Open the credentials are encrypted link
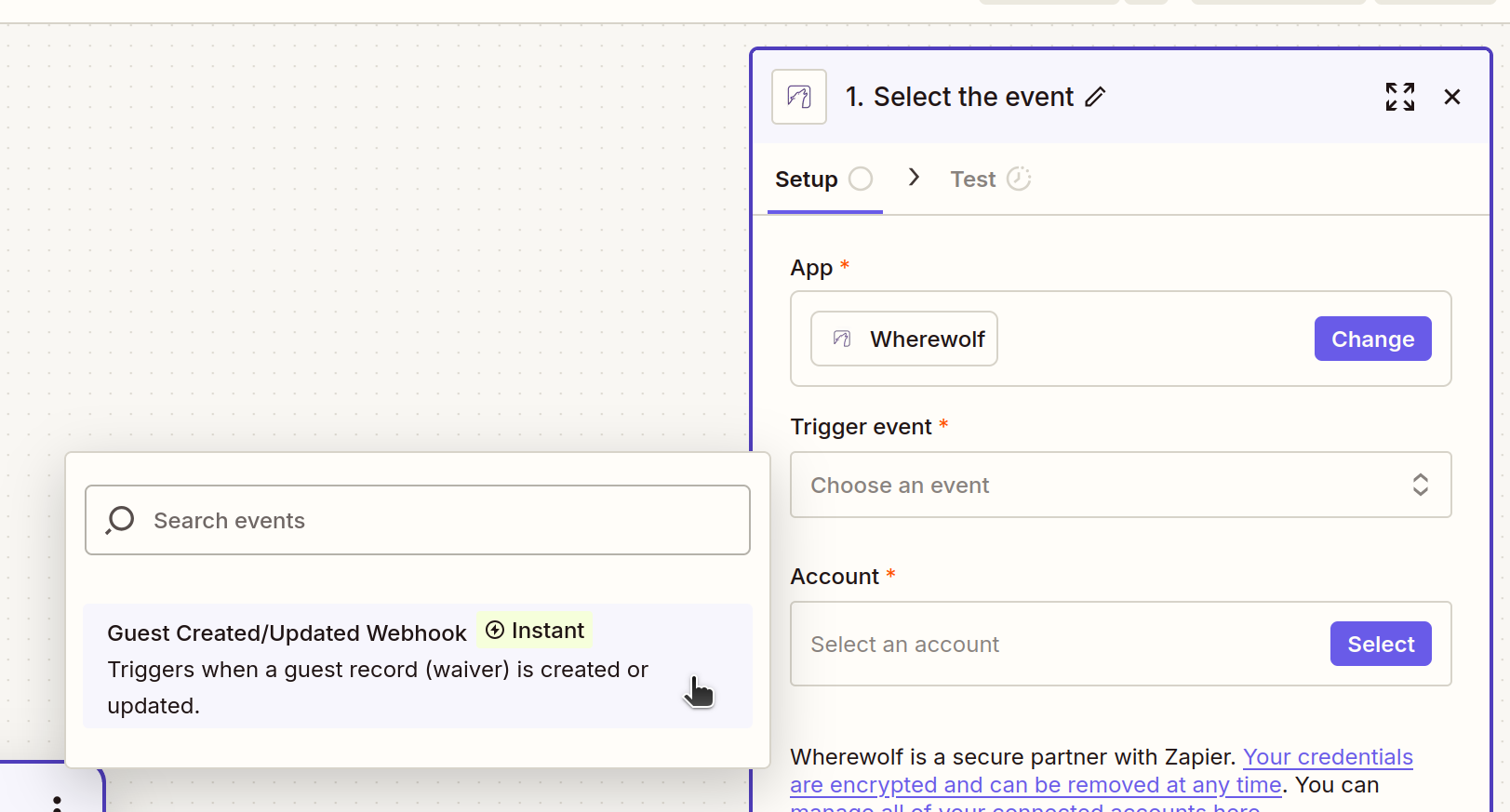Screen dimensions: 1510x812 click(x=1102, y=771)
